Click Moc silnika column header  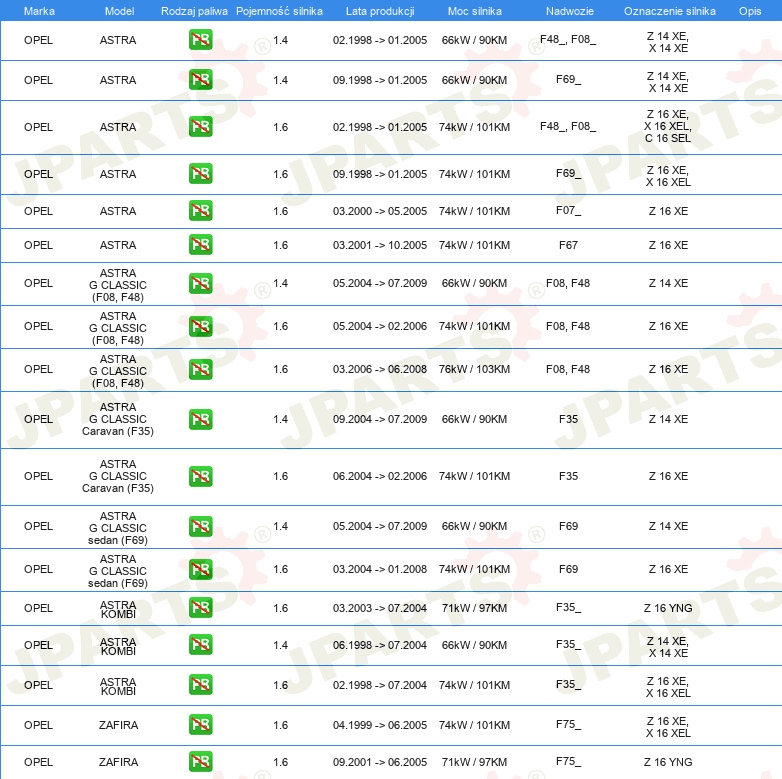pos(474,11)
